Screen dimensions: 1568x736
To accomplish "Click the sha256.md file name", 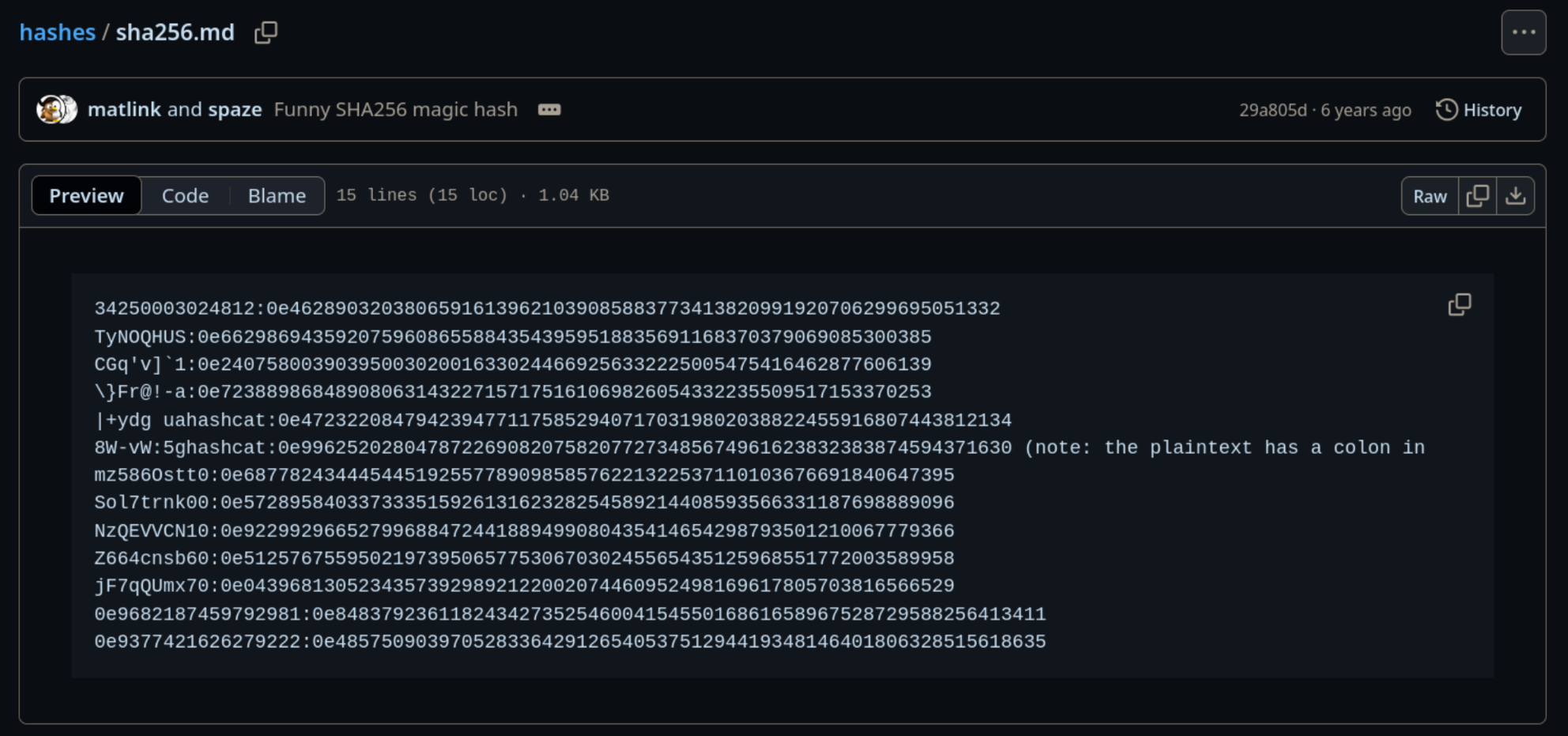I will [x=175, y=32].
